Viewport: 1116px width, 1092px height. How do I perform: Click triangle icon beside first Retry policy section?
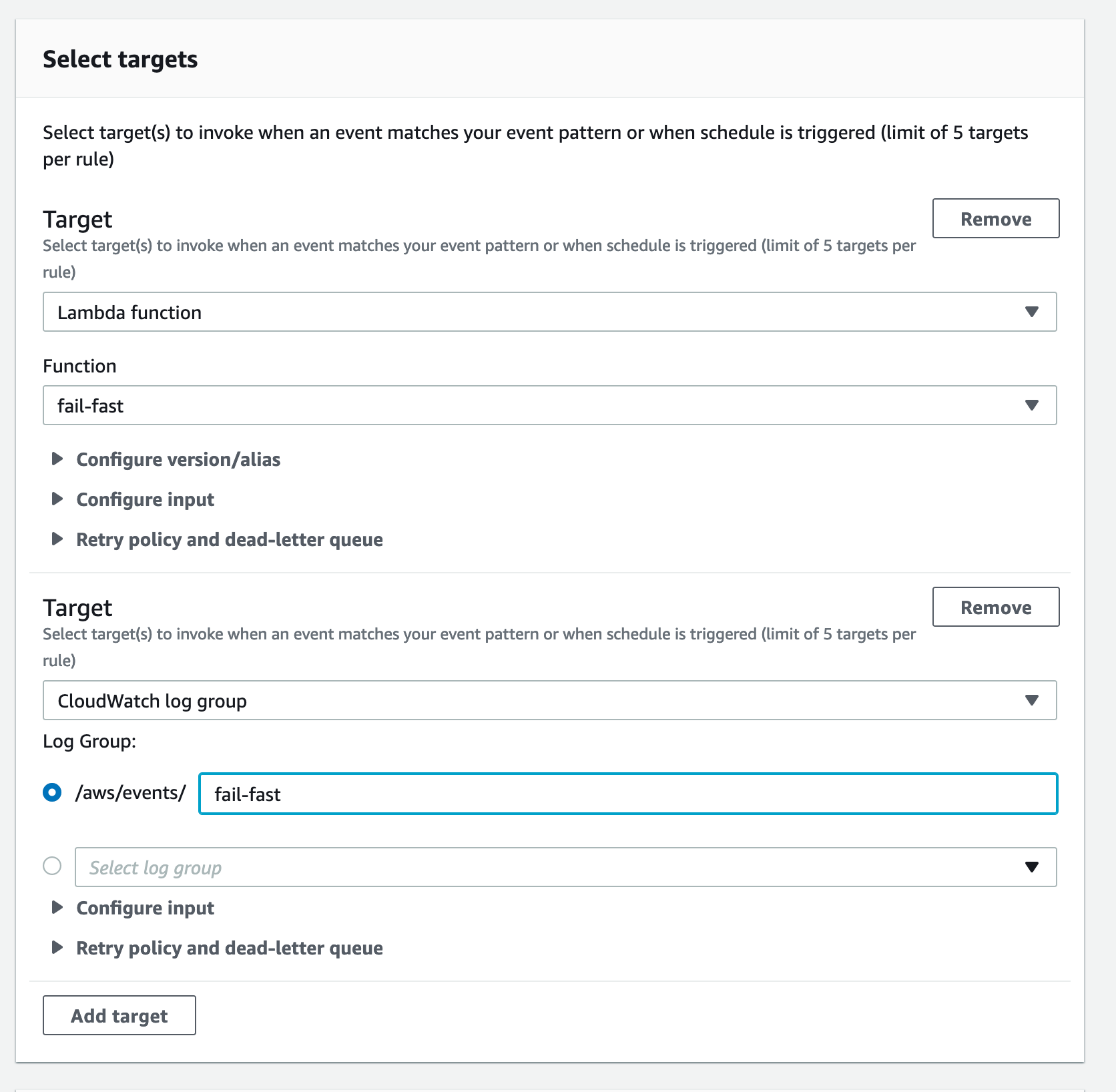coord(57,539)
